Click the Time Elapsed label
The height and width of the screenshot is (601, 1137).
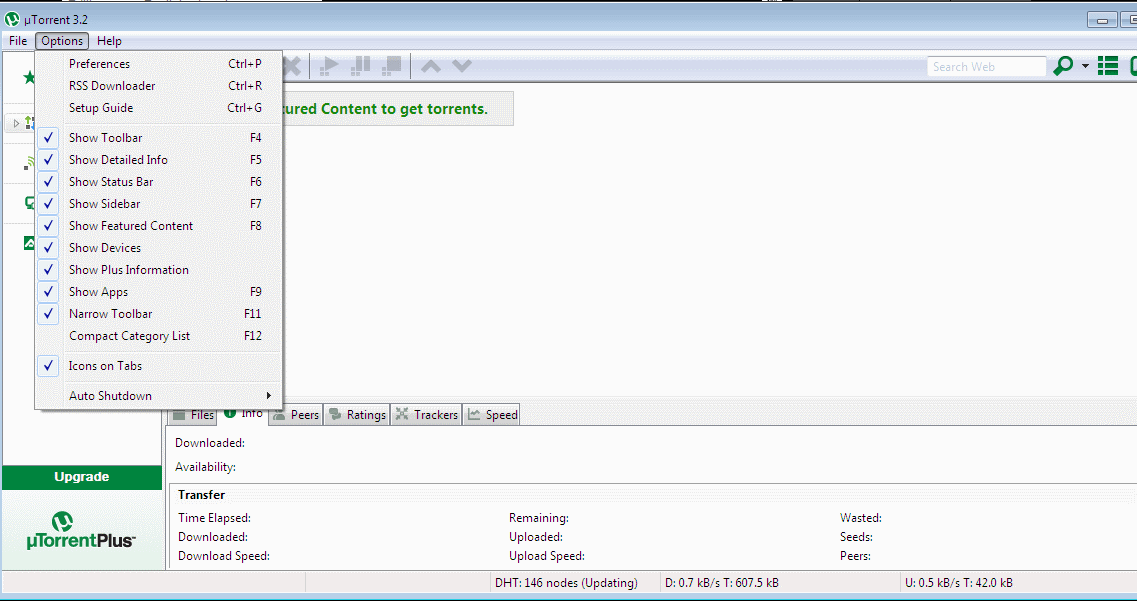pyautogui.click(x=215, y=518)
